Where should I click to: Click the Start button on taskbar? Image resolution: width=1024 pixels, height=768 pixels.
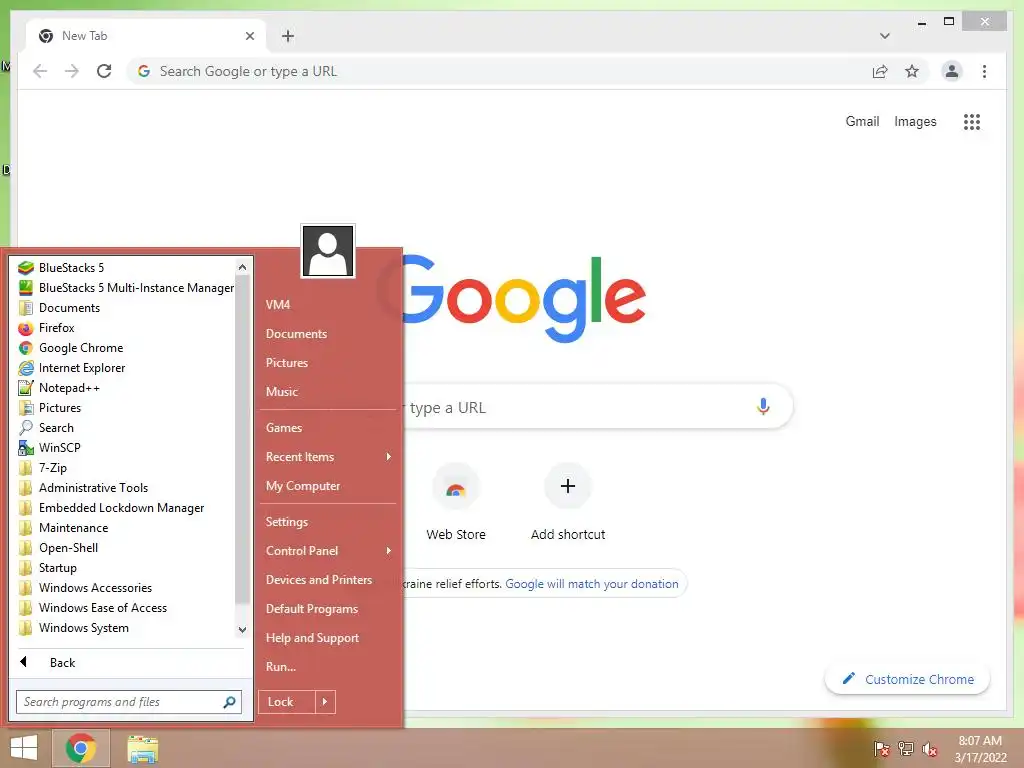click(x=24, y=748)
